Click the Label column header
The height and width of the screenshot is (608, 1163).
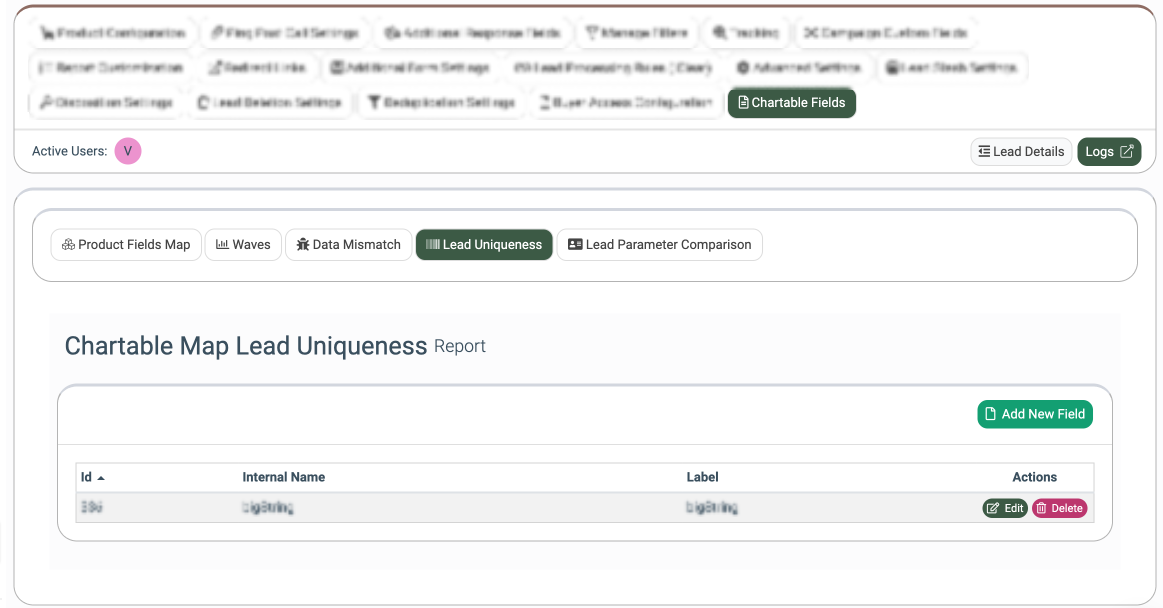click(x=702, y=478)
